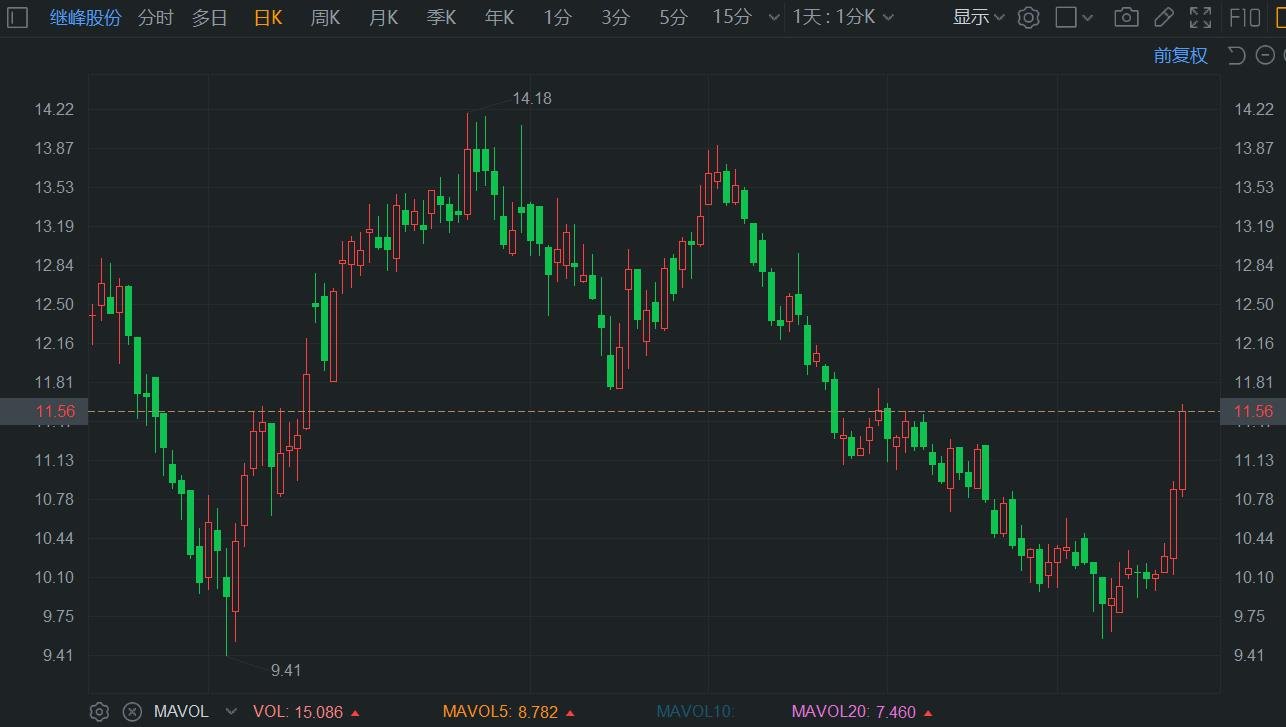1286x727 pixels.
Task: Click the fullscreen expand icon
Action: (x=1200, y=18)
